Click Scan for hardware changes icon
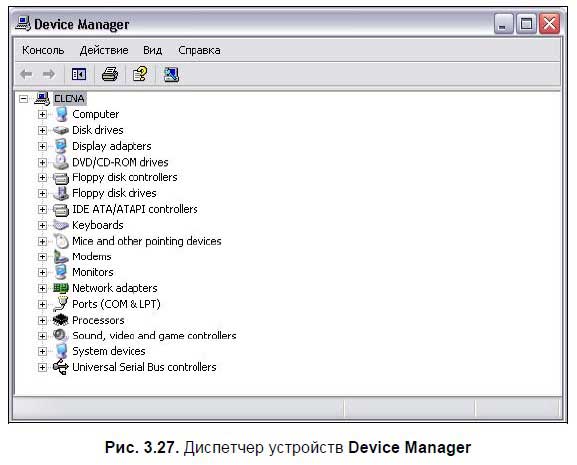The width and height of the screenshot is (577, 465). (x=171, y=75)
